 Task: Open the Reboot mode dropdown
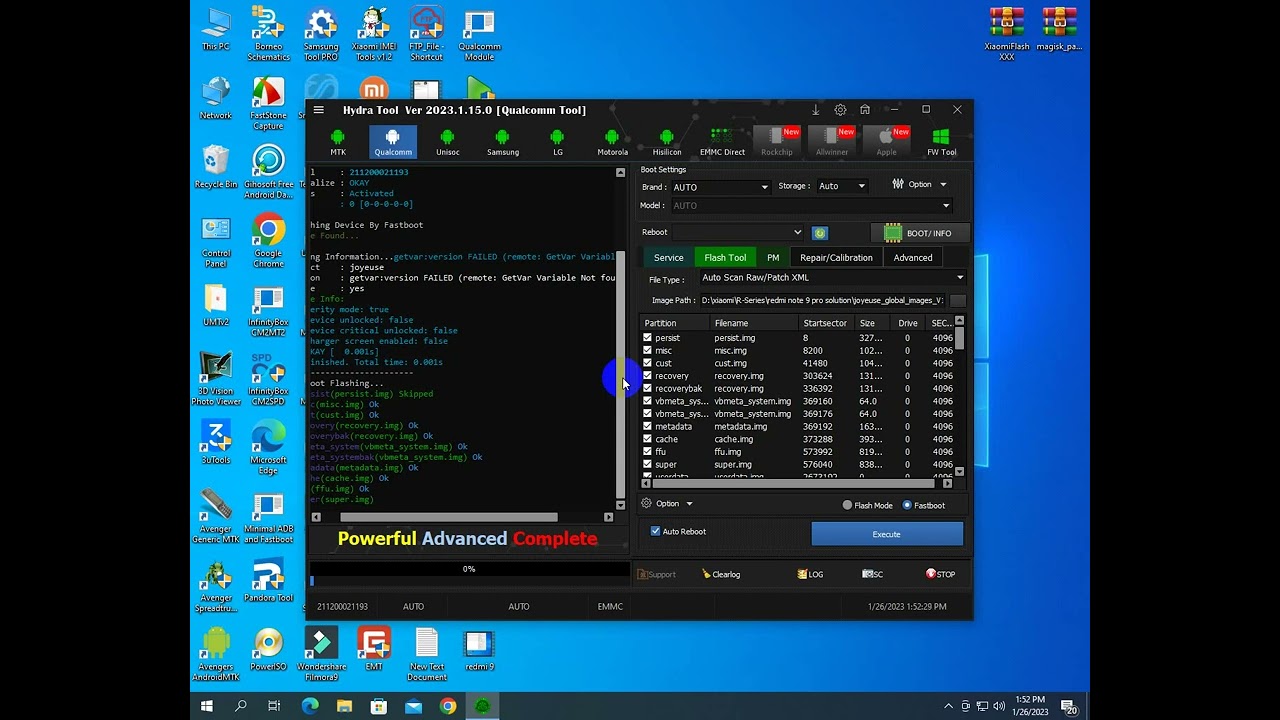click(x=738, y=233)
